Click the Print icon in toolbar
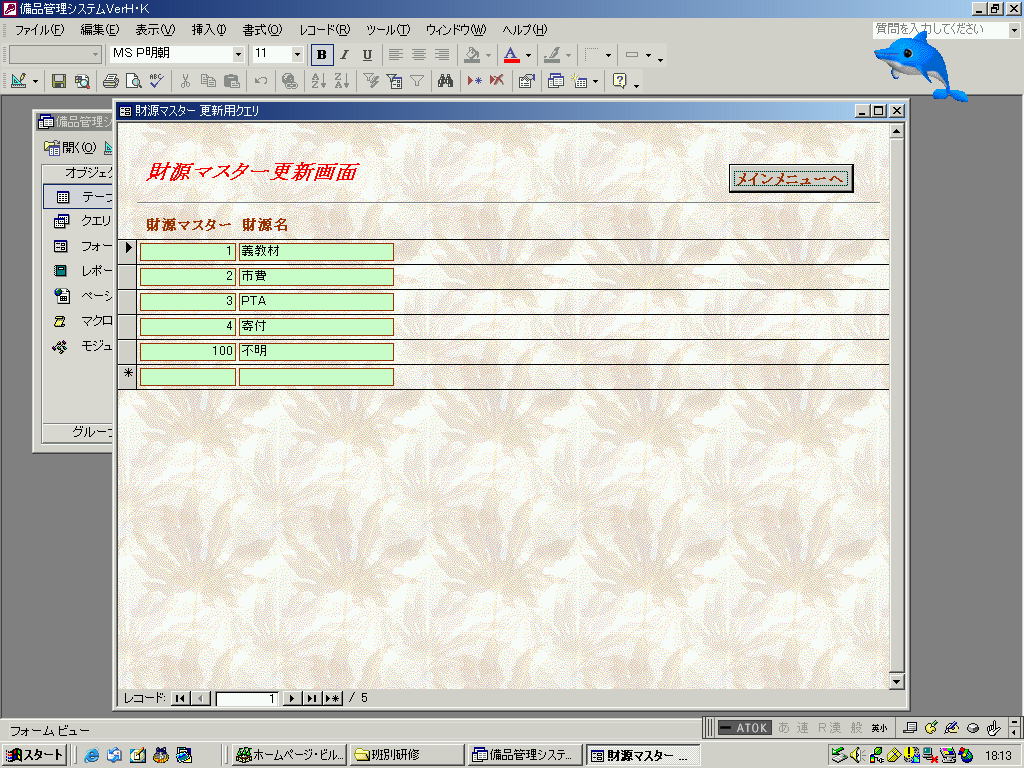Viewport: 1024px width, 768px height. coord(111,81)
